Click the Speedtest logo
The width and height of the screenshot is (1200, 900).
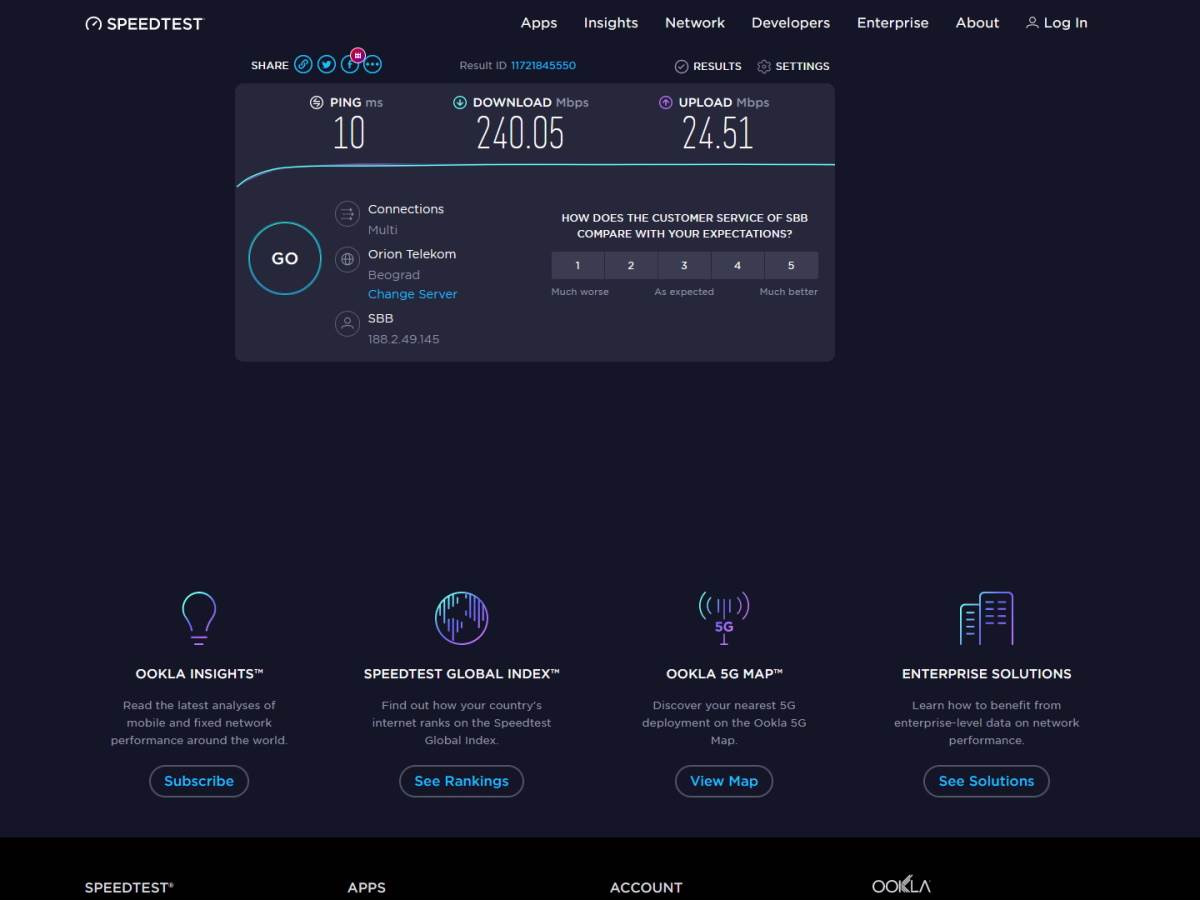pos(144,23)
